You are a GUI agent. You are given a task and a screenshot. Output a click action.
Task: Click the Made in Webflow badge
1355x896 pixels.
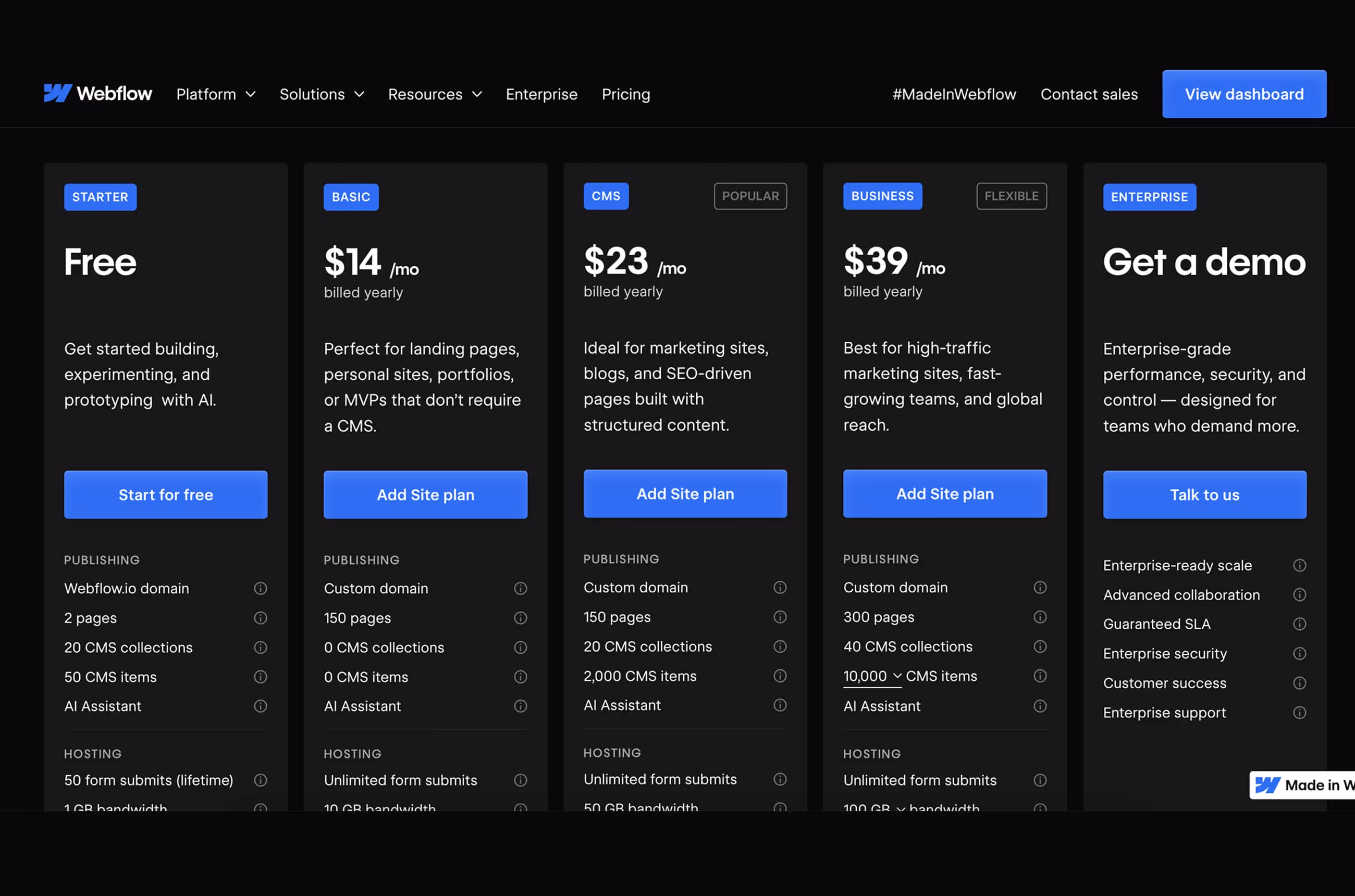[x=1302, y=785]
